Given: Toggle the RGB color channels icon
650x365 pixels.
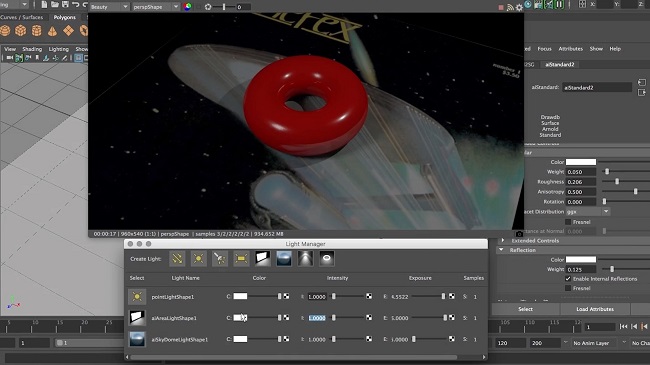Looking at the screenshot, I should (188, 7).
